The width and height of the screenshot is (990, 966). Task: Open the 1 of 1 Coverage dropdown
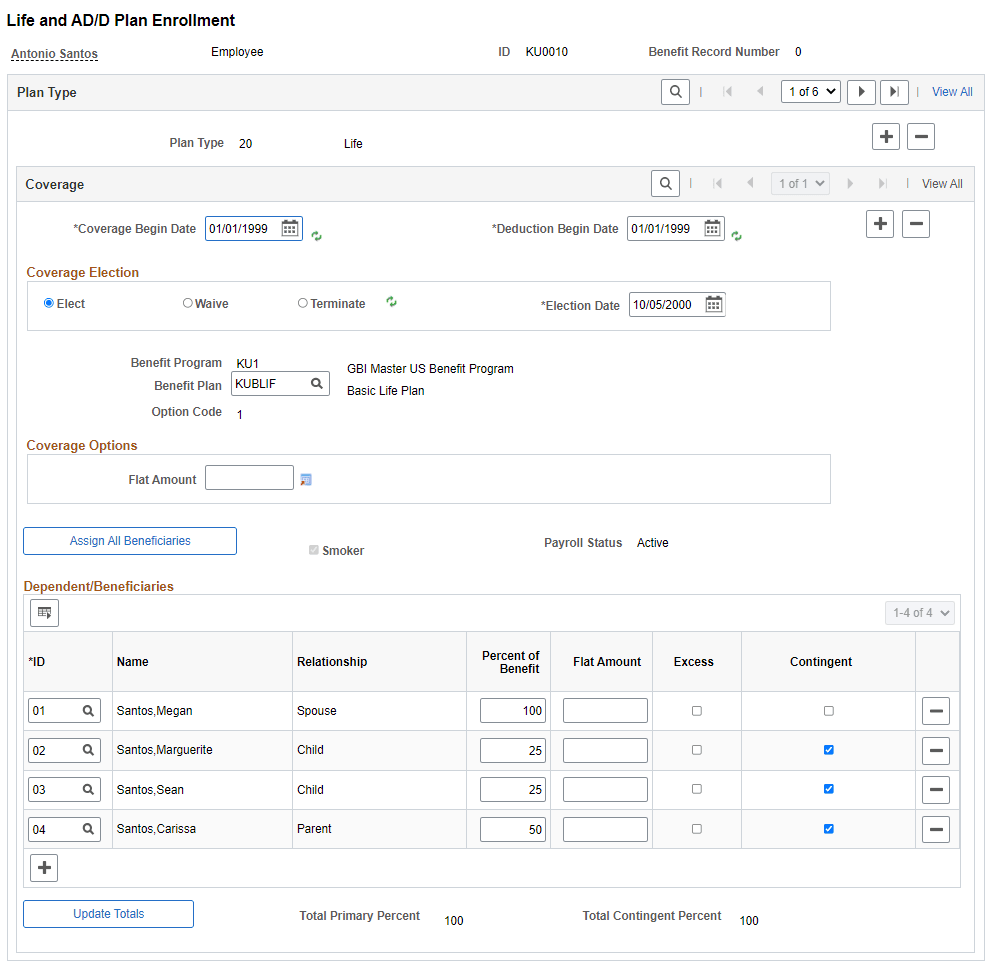[800, 183]
